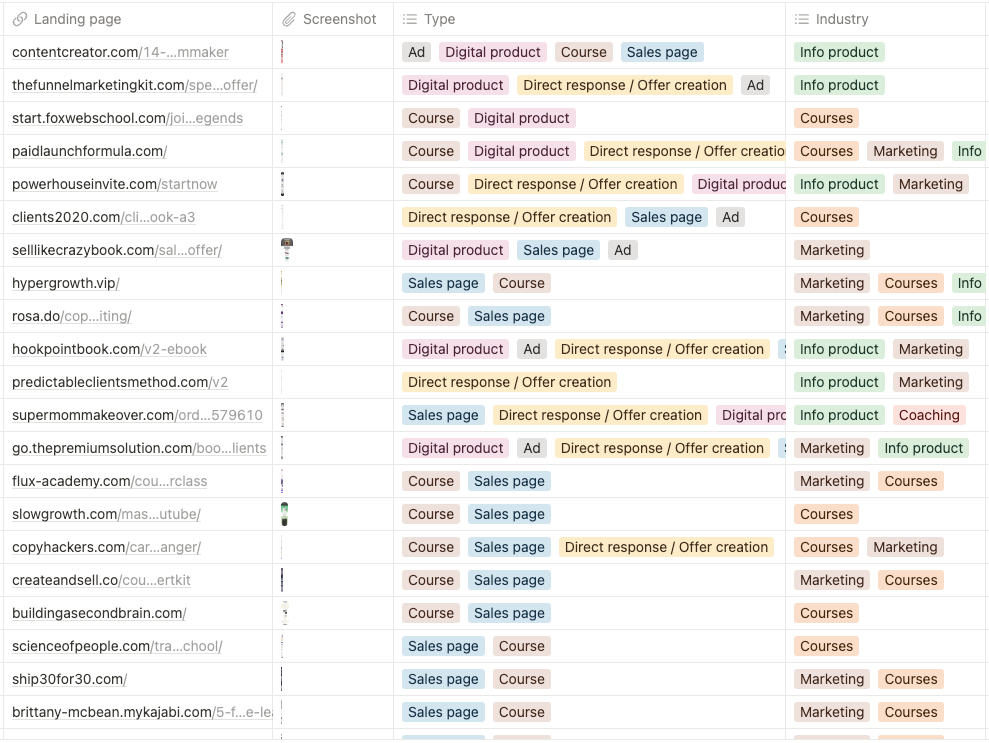The width and height of the screenshot is (989, 743).
Task: Follow the rosa.do link
Action: (x=72, y=316)
